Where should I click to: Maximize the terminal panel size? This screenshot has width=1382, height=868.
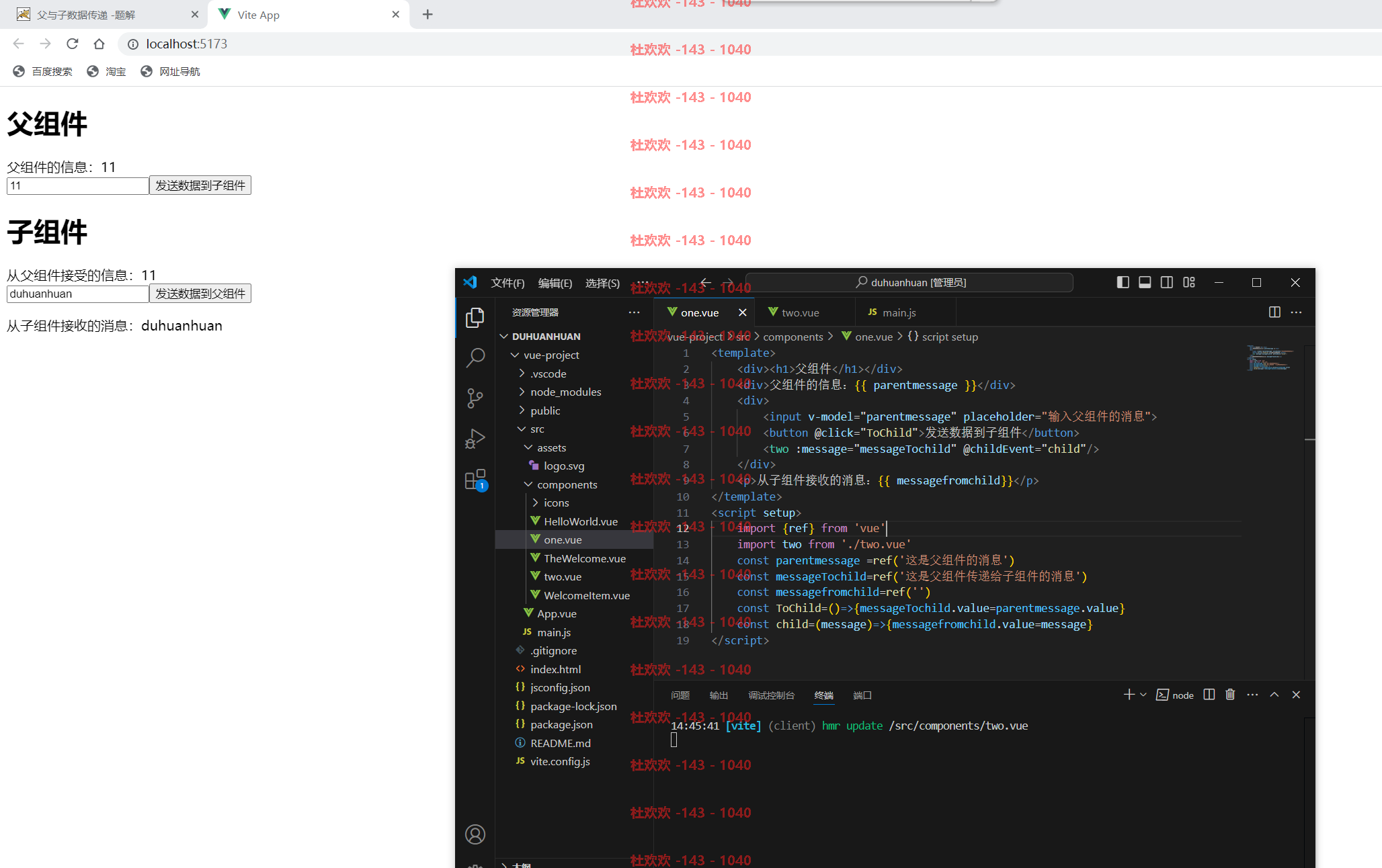click(1274, 695)
